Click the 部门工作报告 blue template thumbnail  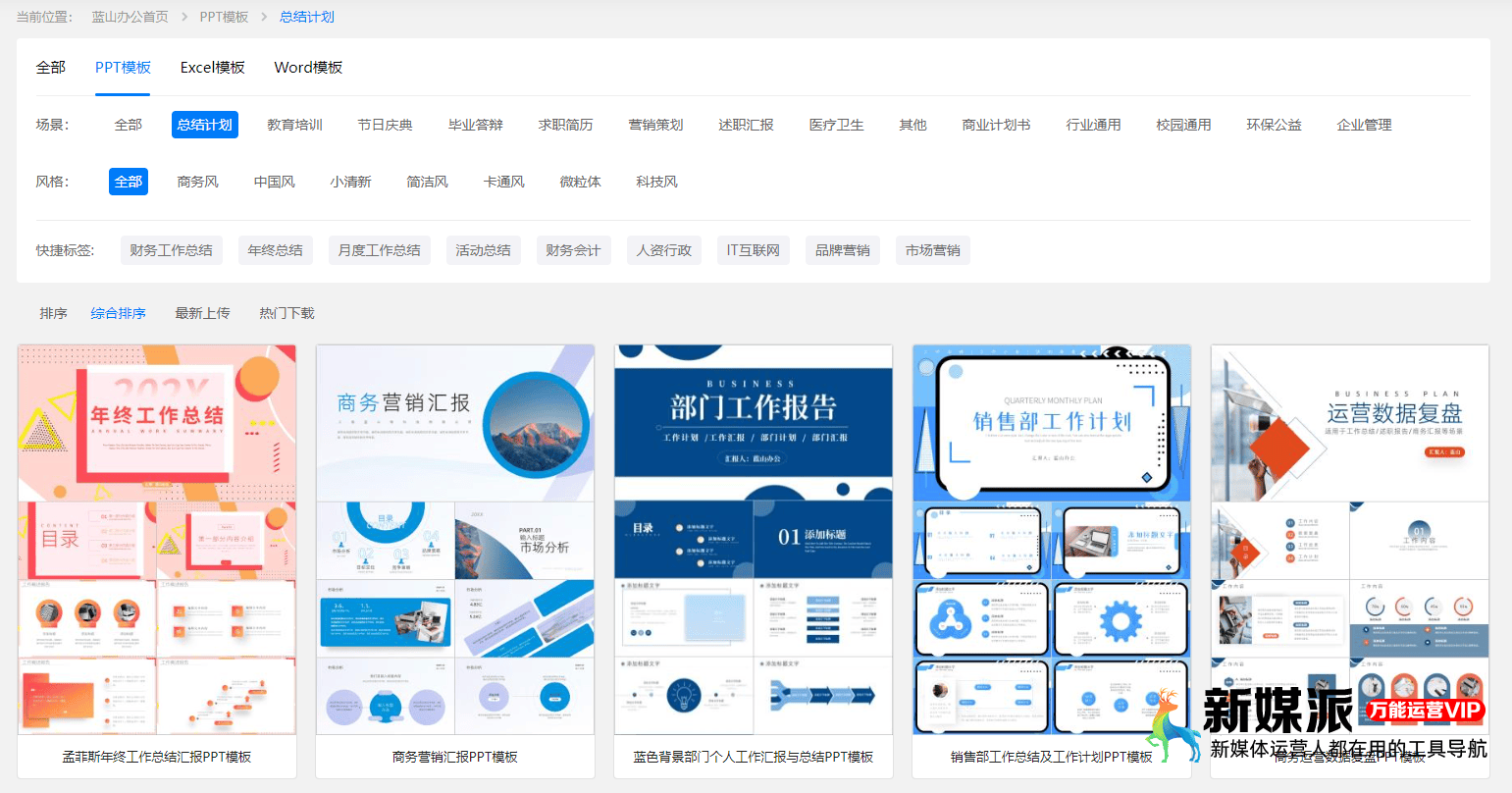(x=754, y=539)
